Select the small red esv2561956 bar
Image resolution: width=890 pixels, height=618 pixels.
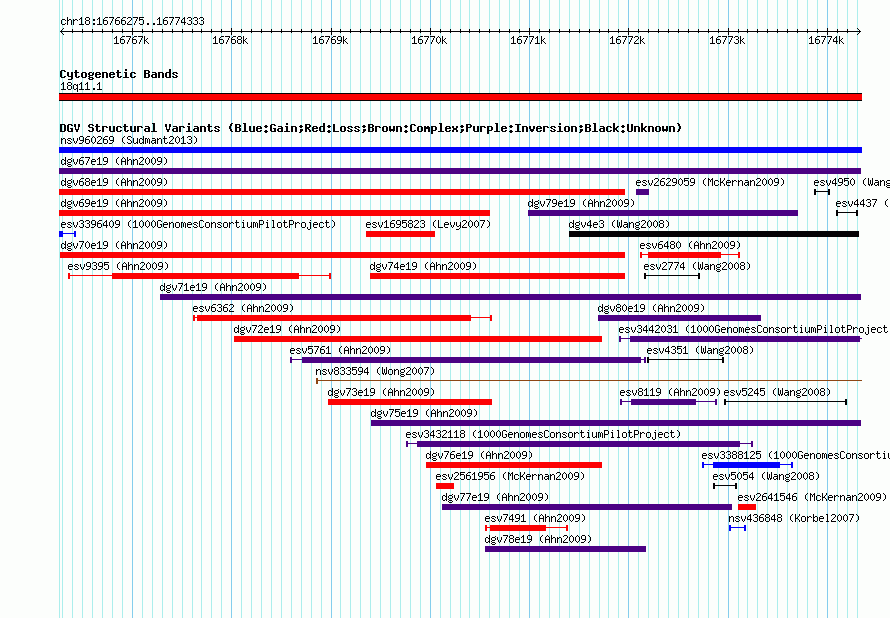[445, 486]
